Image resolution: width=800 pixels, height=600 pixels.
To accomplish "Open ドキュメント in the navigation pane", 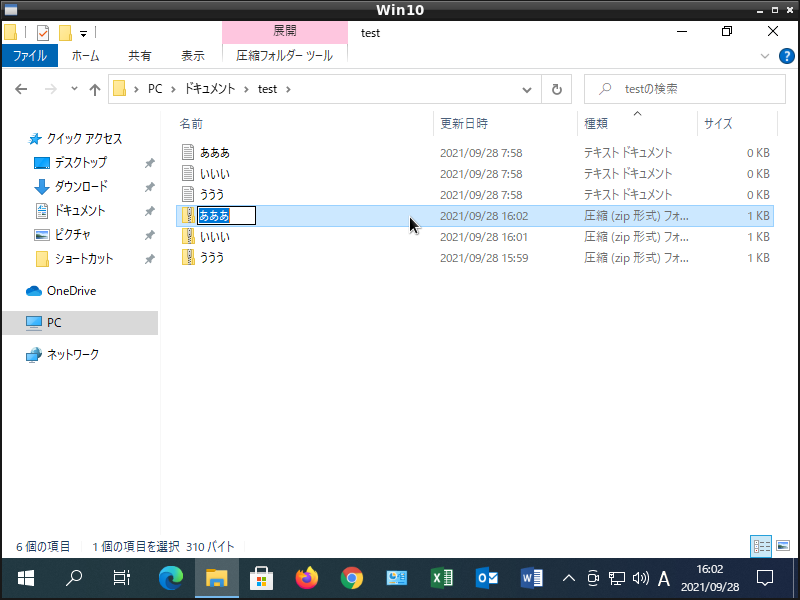I will coord(80,211).
